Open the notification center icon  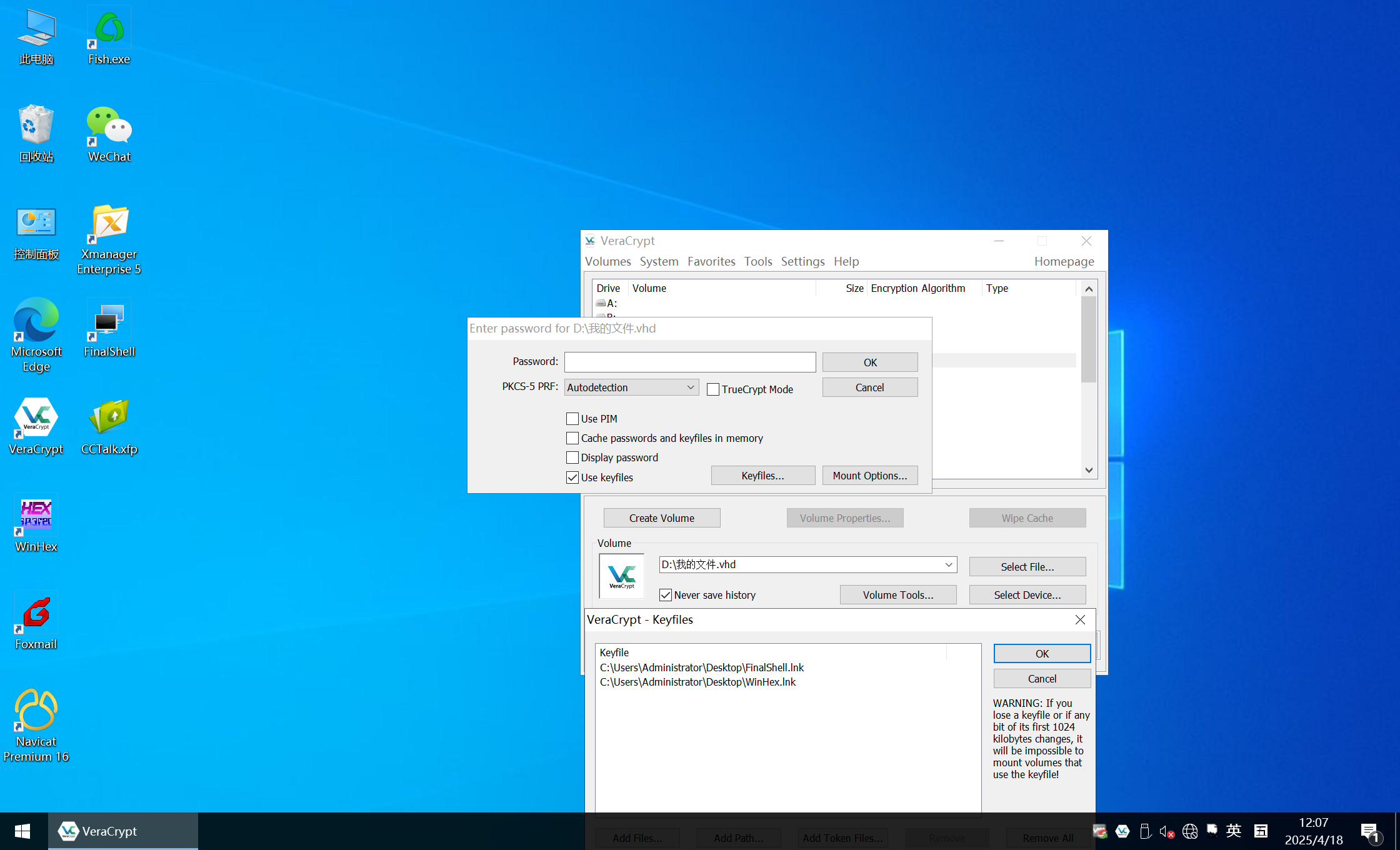[1370, 832]
